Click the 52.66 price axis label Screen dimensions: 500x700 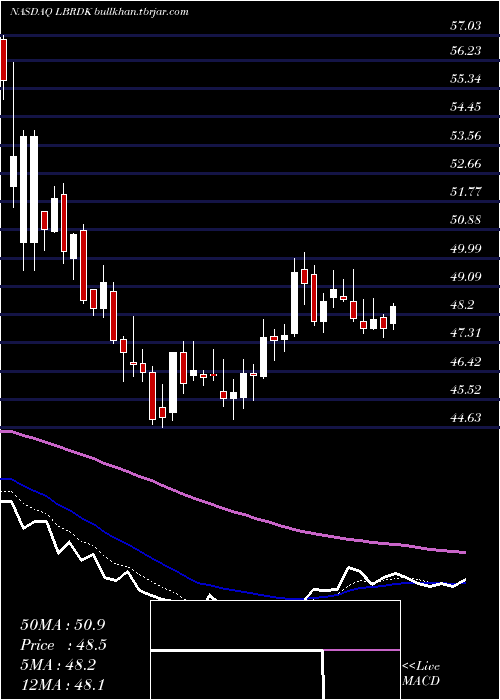(466, 164)
